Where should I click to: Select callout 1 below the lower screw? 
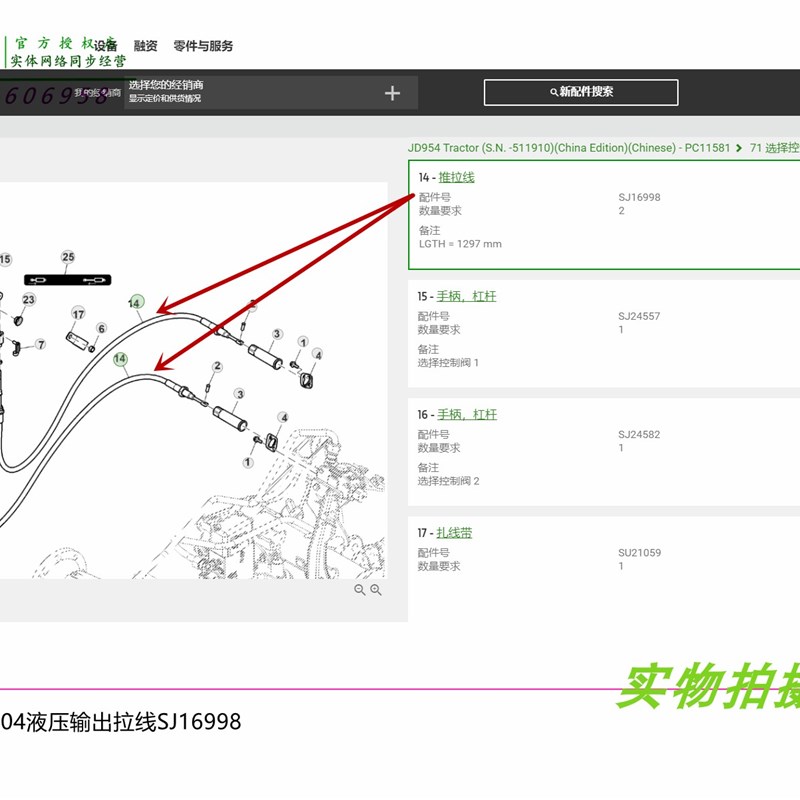pyautogui.click(x=248, y=462)
